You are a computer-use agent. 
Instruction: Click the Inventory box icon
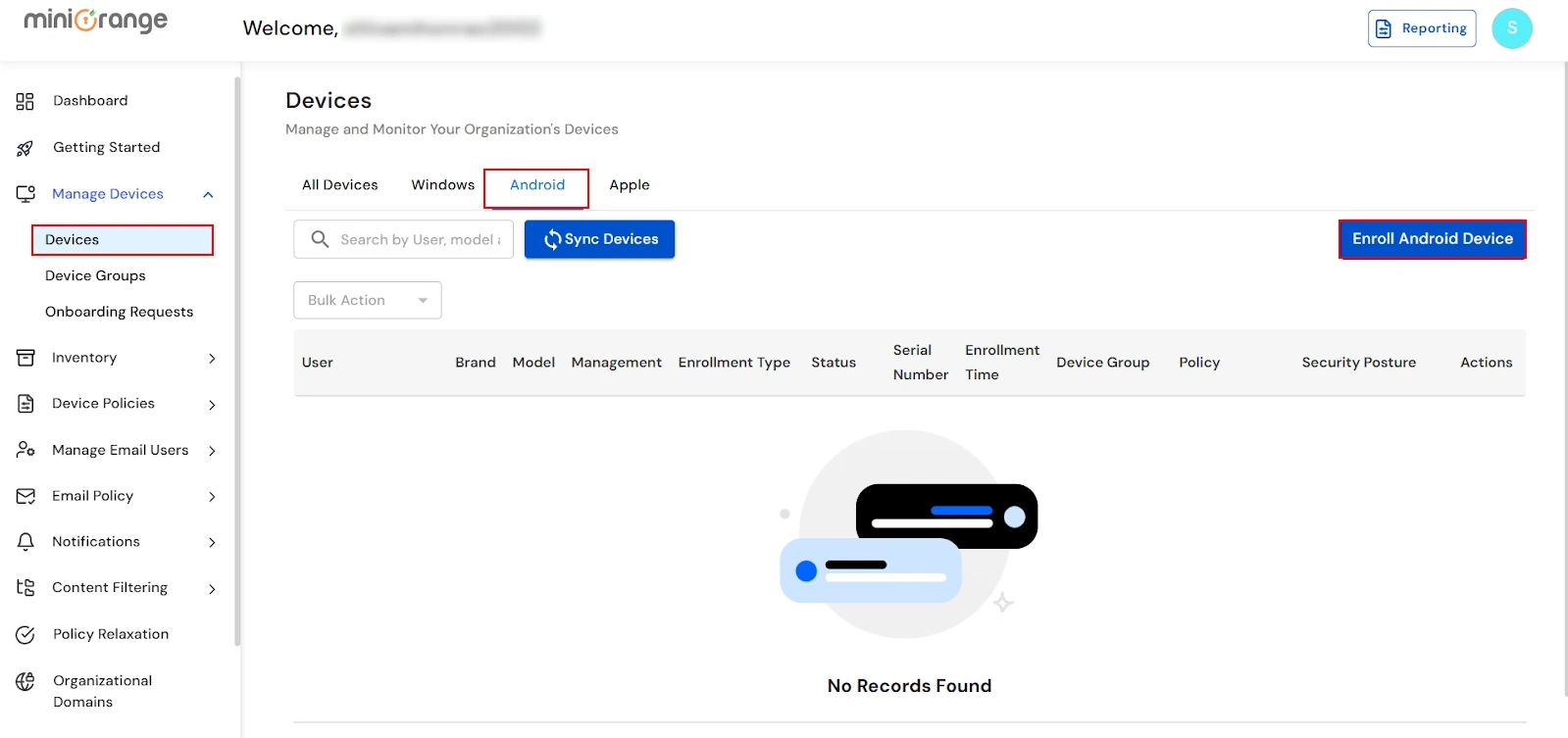click(x=25, y=358)
